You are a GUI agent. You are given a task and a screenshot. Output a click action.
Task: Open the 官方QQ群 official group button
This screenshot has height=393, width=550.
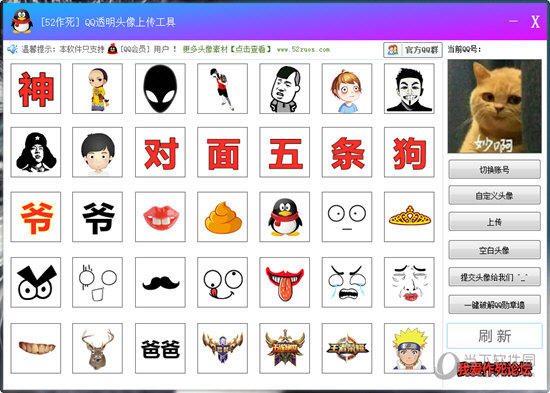pyautogui.click(x=413, y=50)
